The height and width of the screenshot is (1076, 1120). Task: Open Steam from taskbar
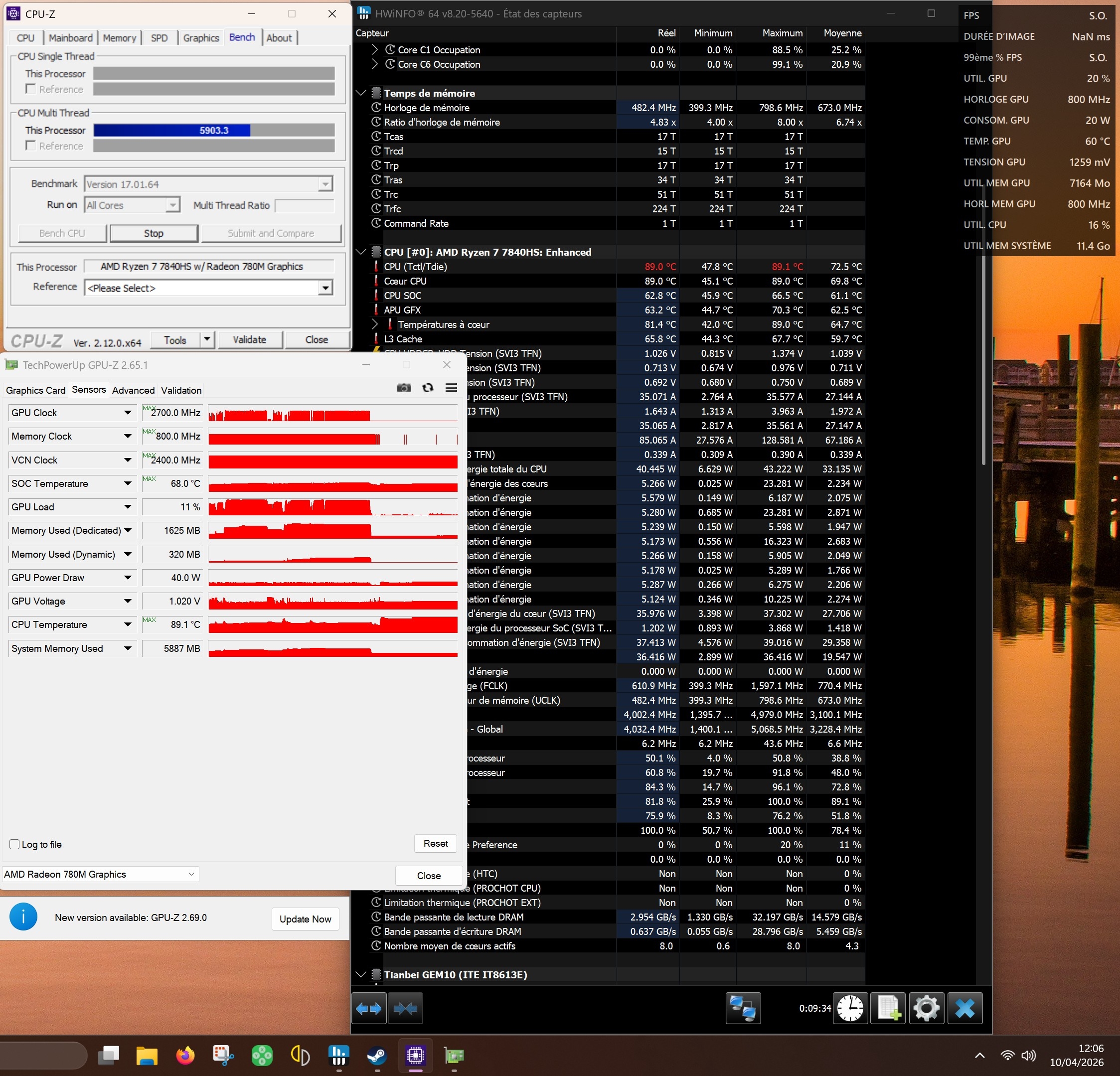(x=376, y=1055)
